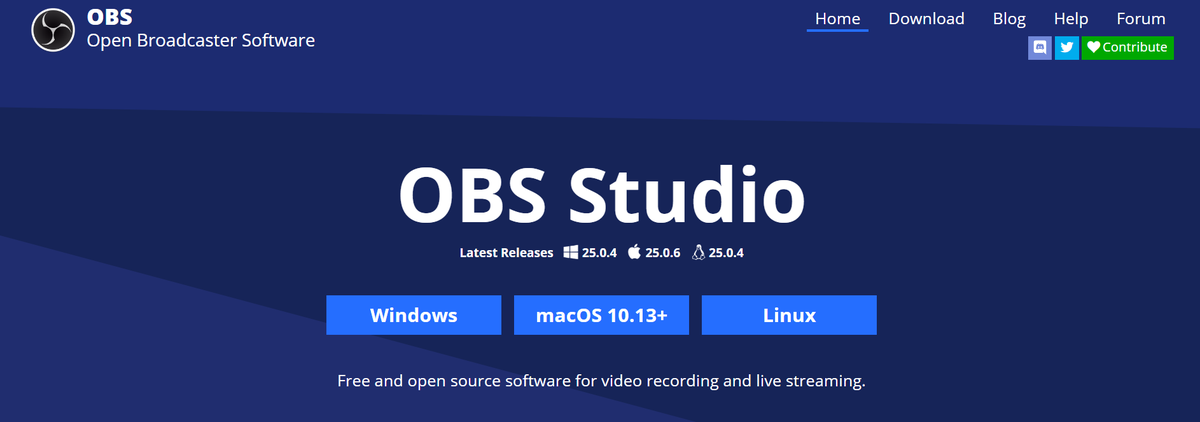Click the 25.0.6 version text
1200x422 pixels.
[663, 253]
